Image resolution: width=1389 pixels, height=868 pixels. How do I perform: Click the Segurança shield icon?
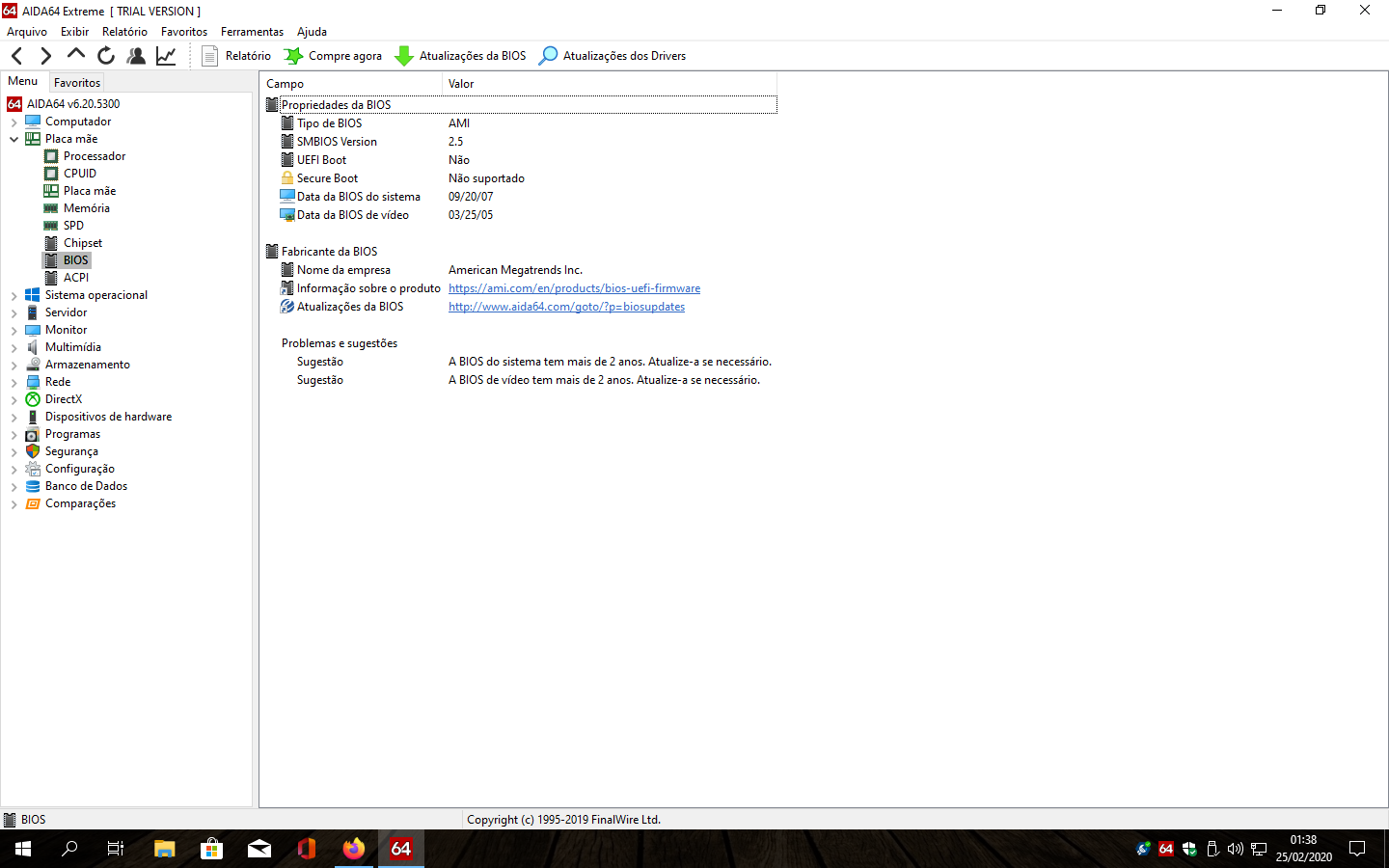point(33,451)
